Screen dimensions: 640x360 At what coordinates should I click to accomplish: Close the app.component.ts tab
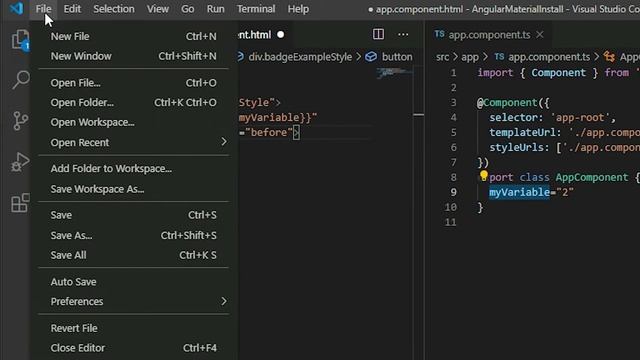pos(540,35)
